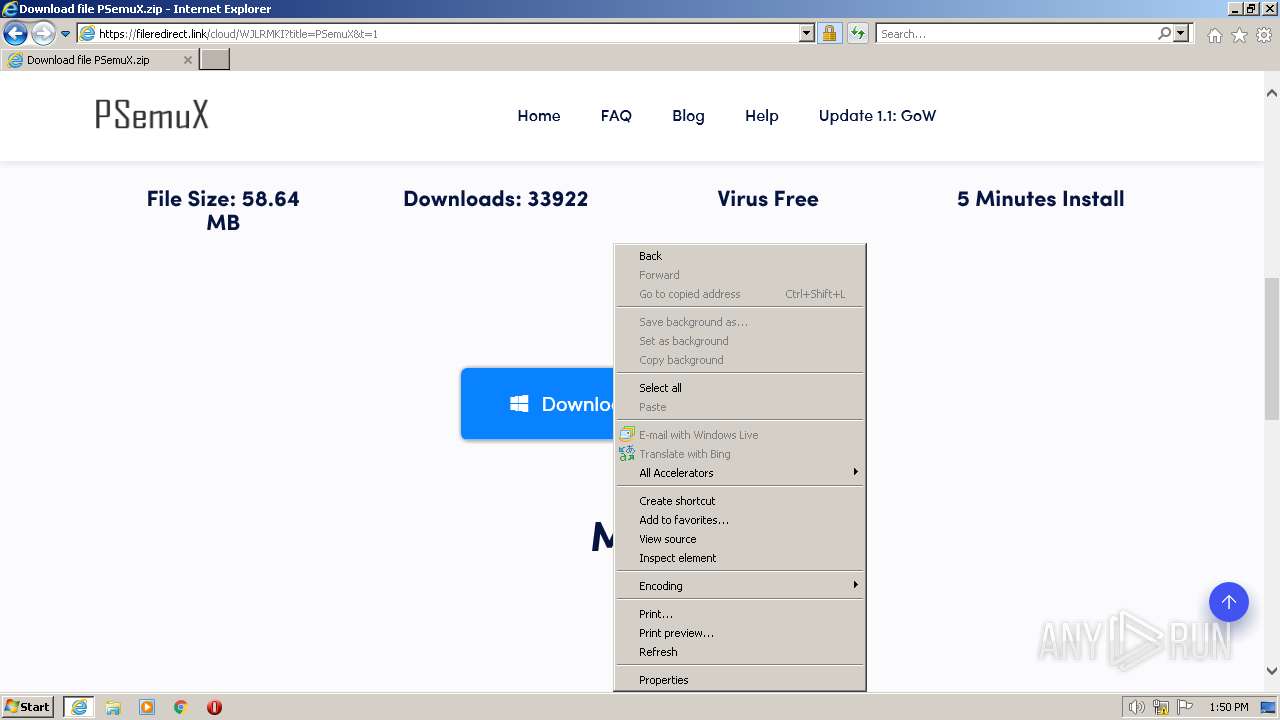Click the volume speaker tray icon
Screen dimensions: 1280x720
click(x=1136, y=707)
